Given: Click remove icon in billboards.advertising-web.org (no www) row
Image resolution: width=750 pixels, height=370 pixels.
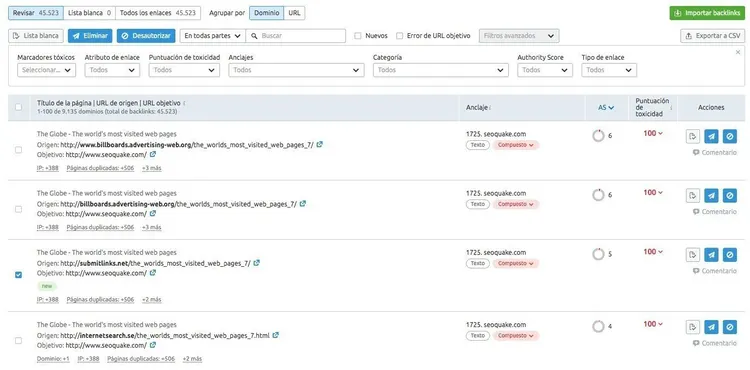Looking at the screenshot, I should (711, 196).
